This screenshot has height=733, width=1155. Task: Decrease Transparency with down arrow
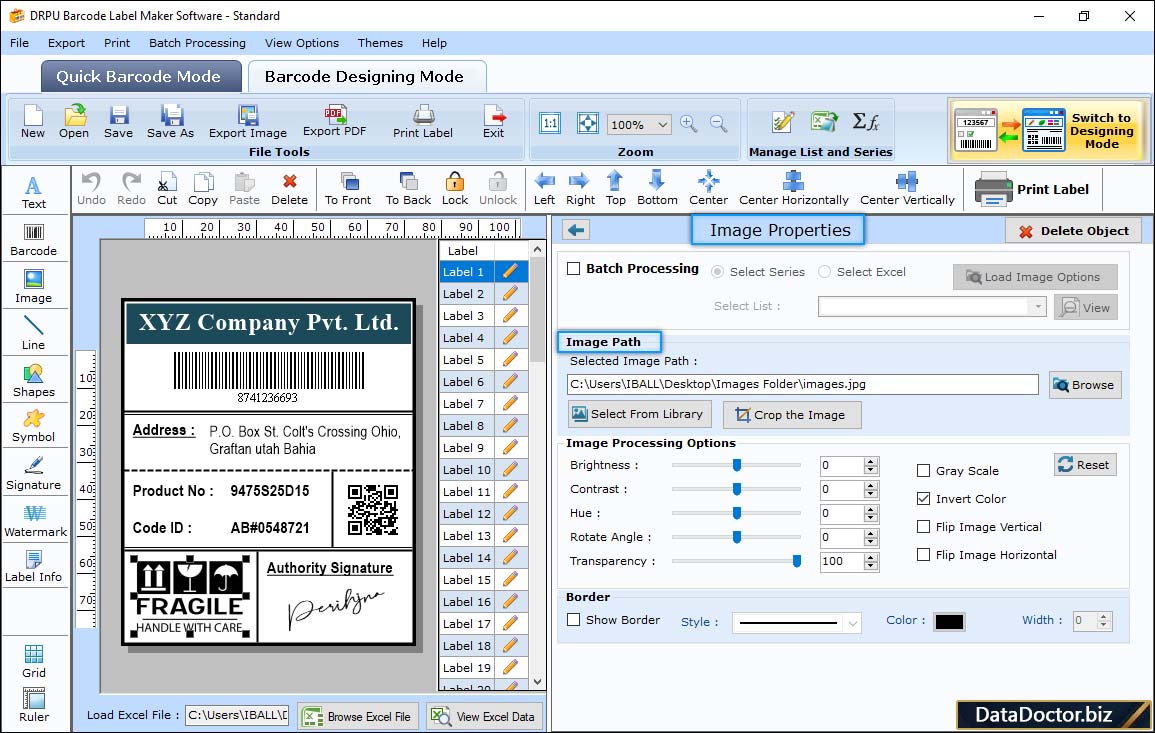click(x=871, y=566)
